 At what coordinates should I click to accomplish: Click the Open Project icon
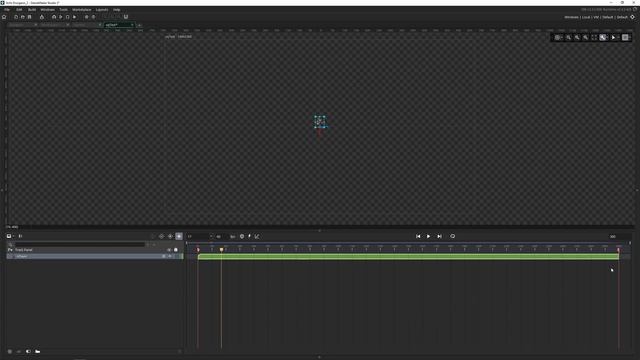click(x=22, y=17)
